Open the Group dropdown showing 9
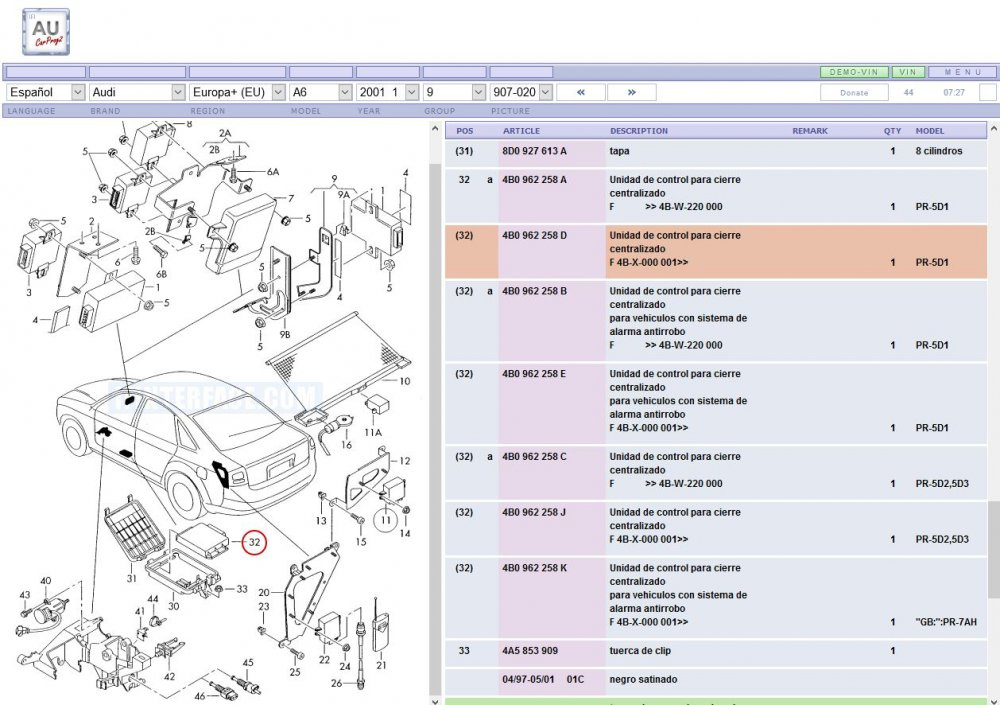1000x705 pixels. pos(455,93)
